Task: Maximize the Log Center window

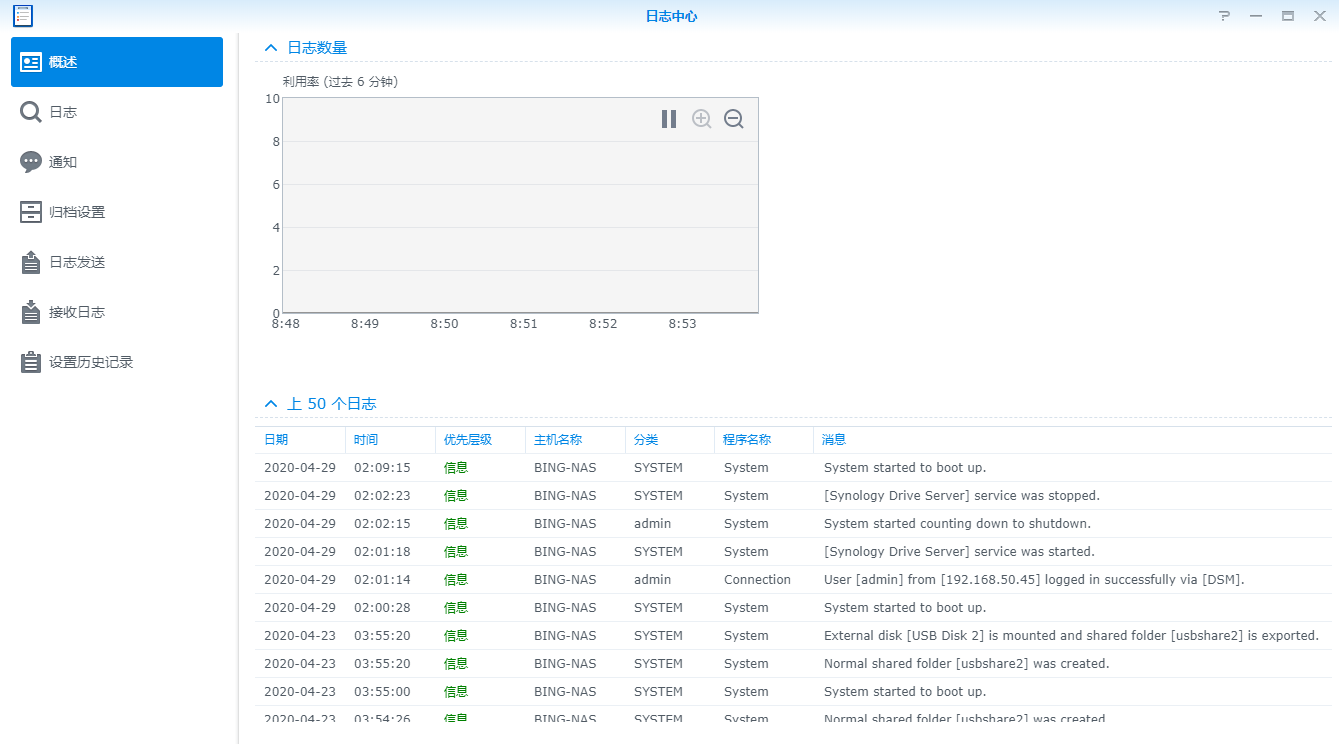Action: pos(1288,16)
